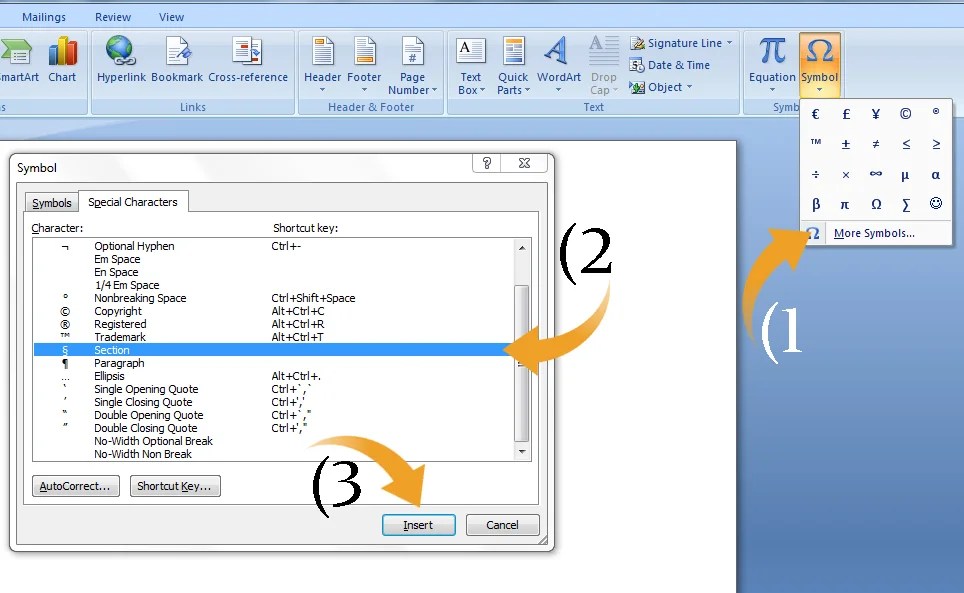Insert a Drop Cap

pyautogui.click(x=603, y=62)
